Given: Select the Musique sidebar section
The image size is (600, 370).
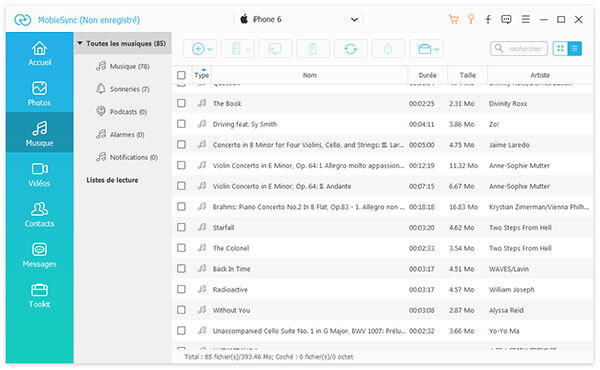Looking at the screenshot, I should coord(39,133).
